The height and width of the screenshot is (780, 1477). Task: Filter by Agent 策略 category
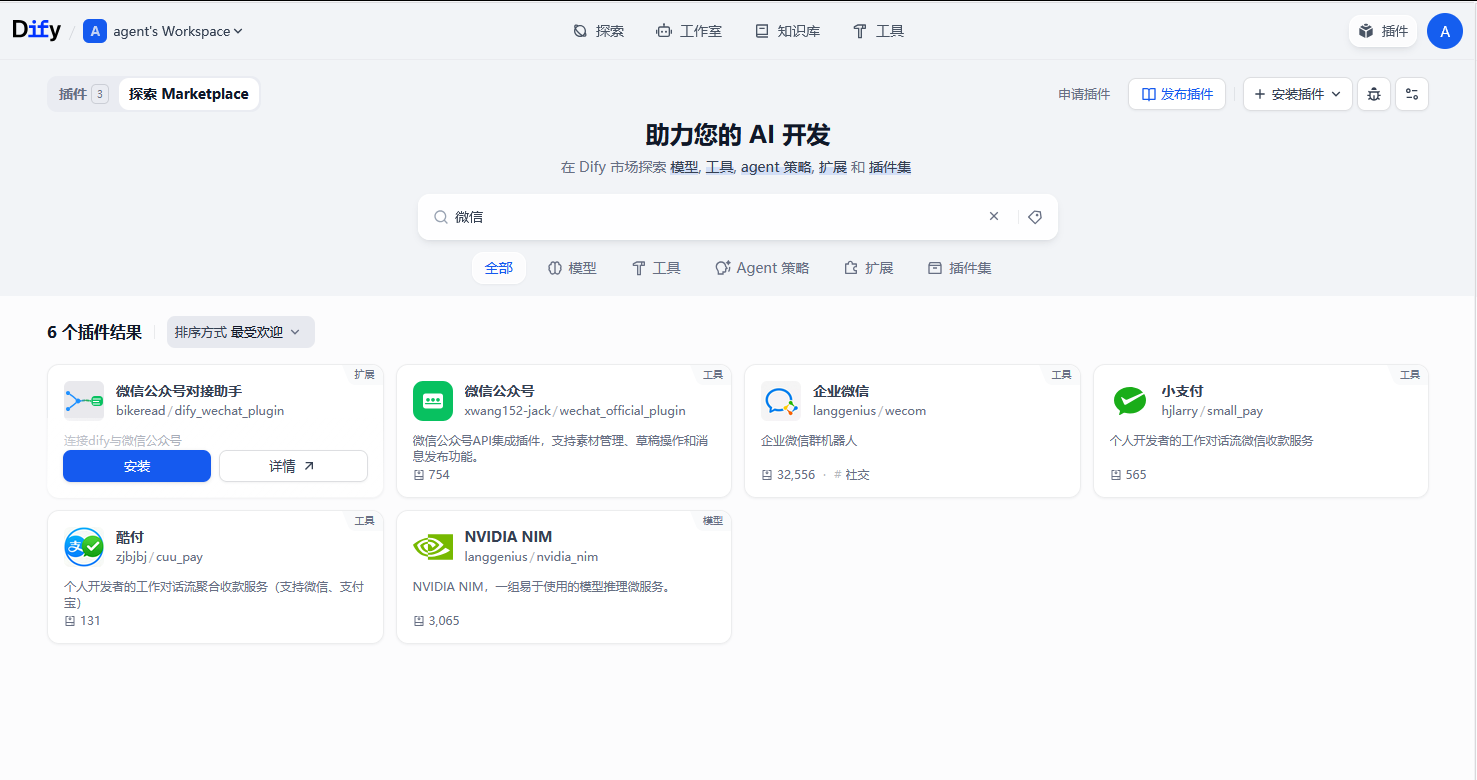pyautogui.click(x=762, y=268)
